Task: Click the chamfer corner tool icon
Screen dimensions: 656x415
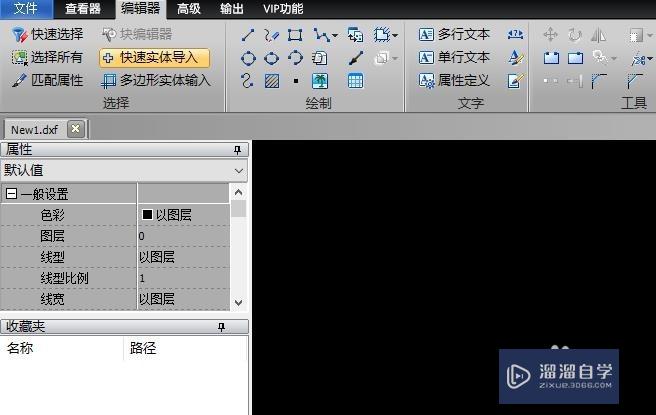Action: pyautogui.click(x=635, y=81)
